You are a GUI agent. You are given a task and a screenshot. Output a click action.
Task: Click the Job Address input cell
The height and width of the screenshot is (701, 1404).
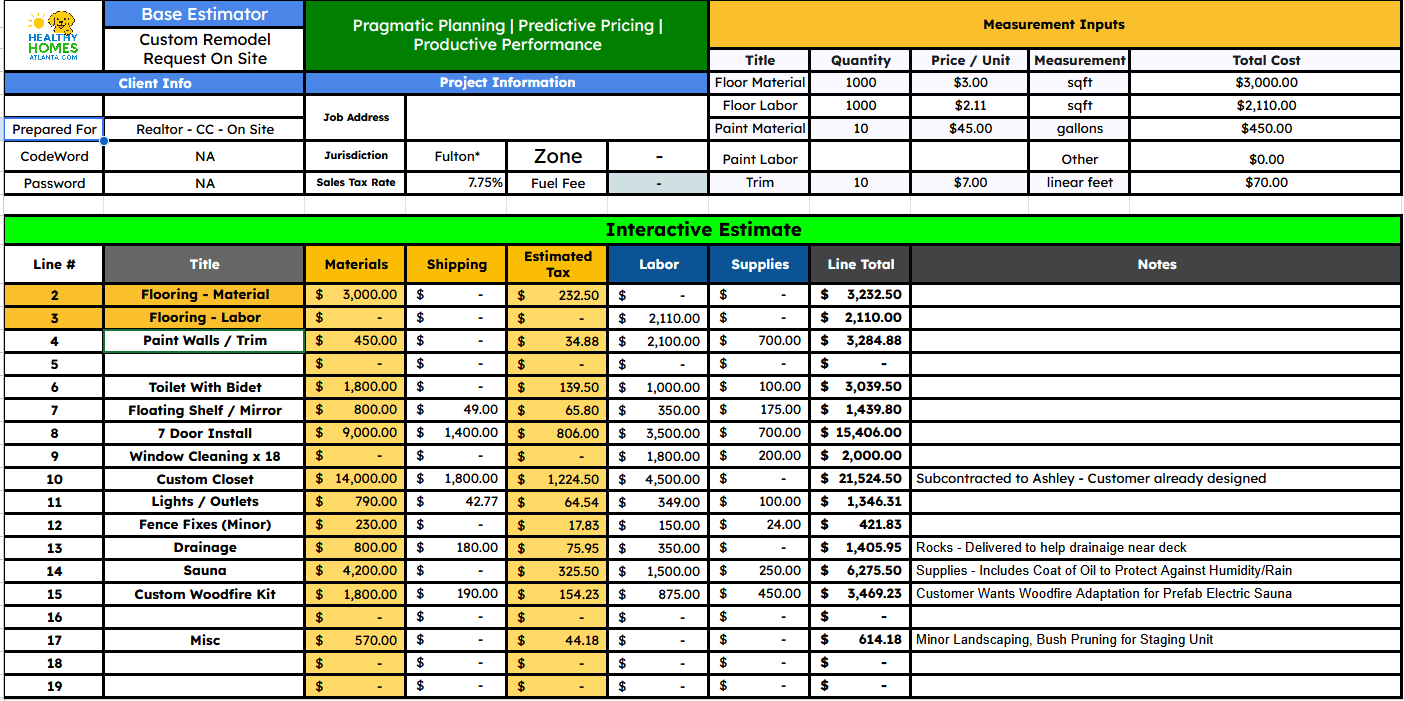pos(557,117)
